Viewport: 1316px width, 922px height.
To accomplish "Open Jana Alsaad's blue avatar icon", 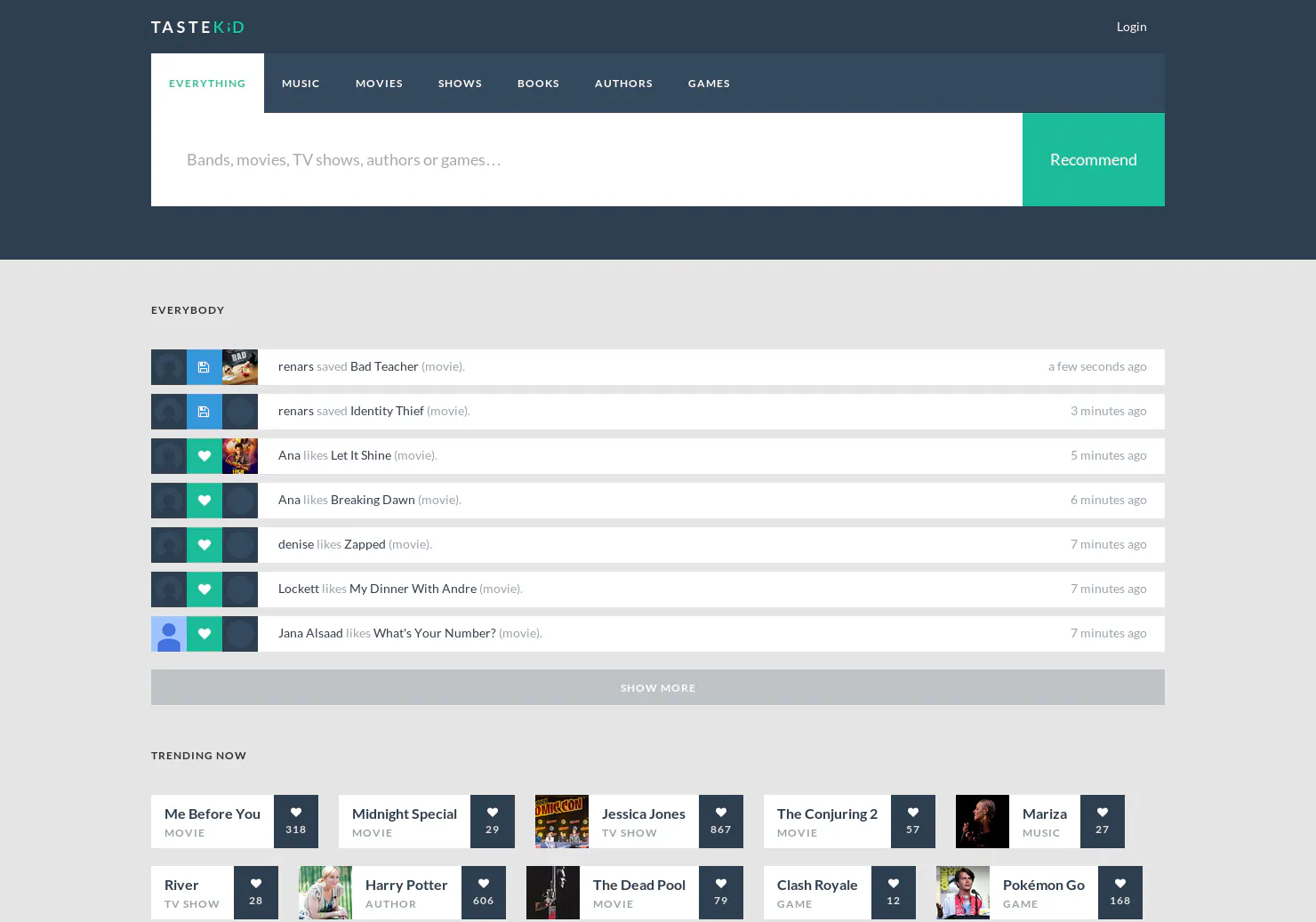I will [x=169, y=634].
